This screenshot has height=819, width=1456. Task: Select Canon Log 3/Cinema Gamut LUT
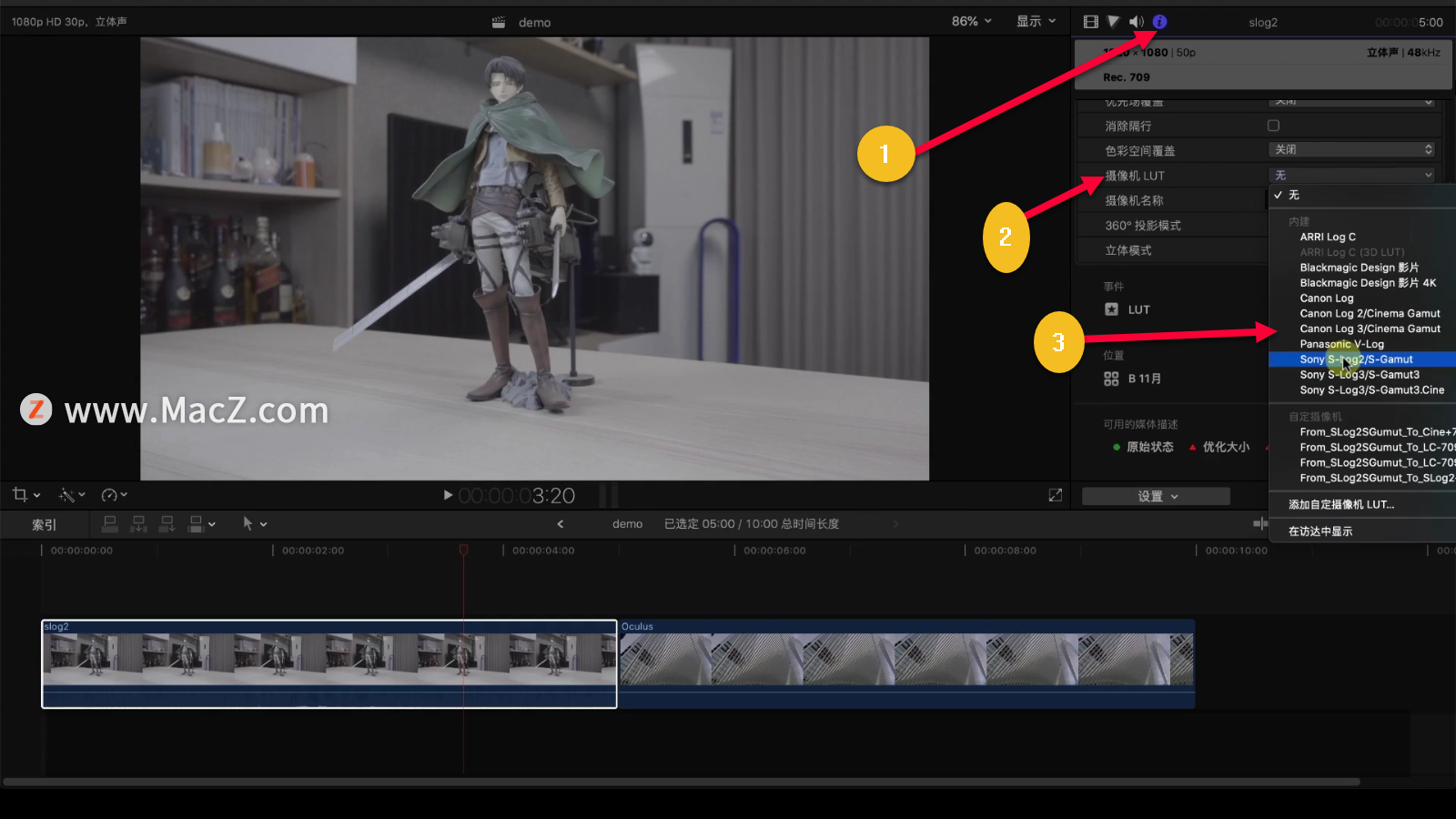pyautogui.click(x=1370, y=329)
